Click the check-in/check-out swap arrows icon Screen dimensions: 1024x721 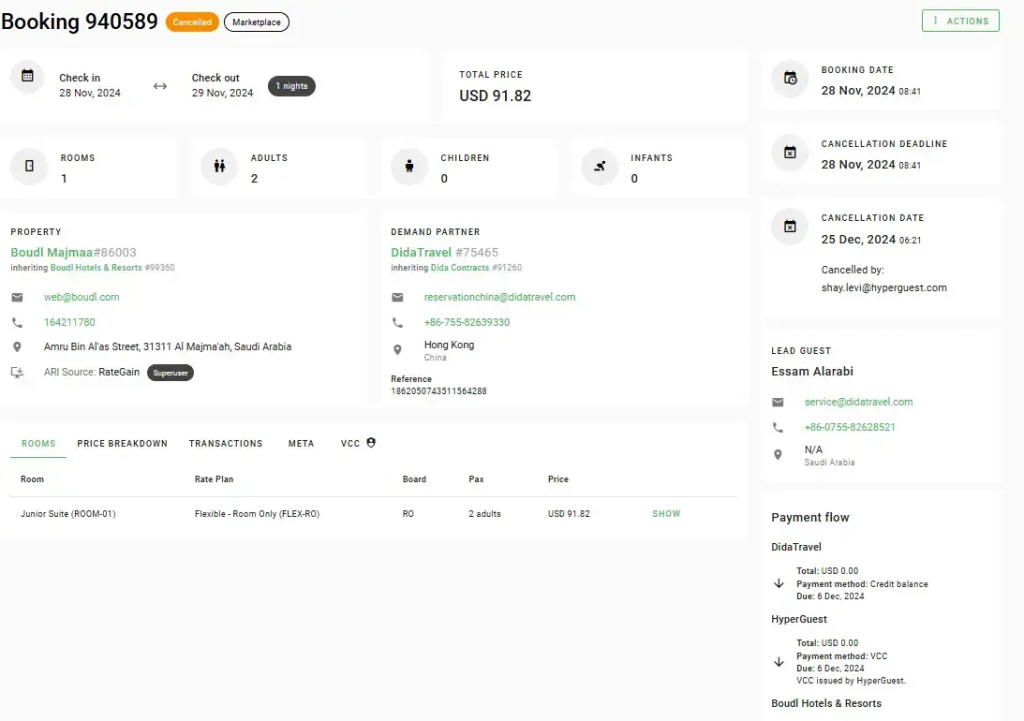pyautogui.click(x=160, y=86)
